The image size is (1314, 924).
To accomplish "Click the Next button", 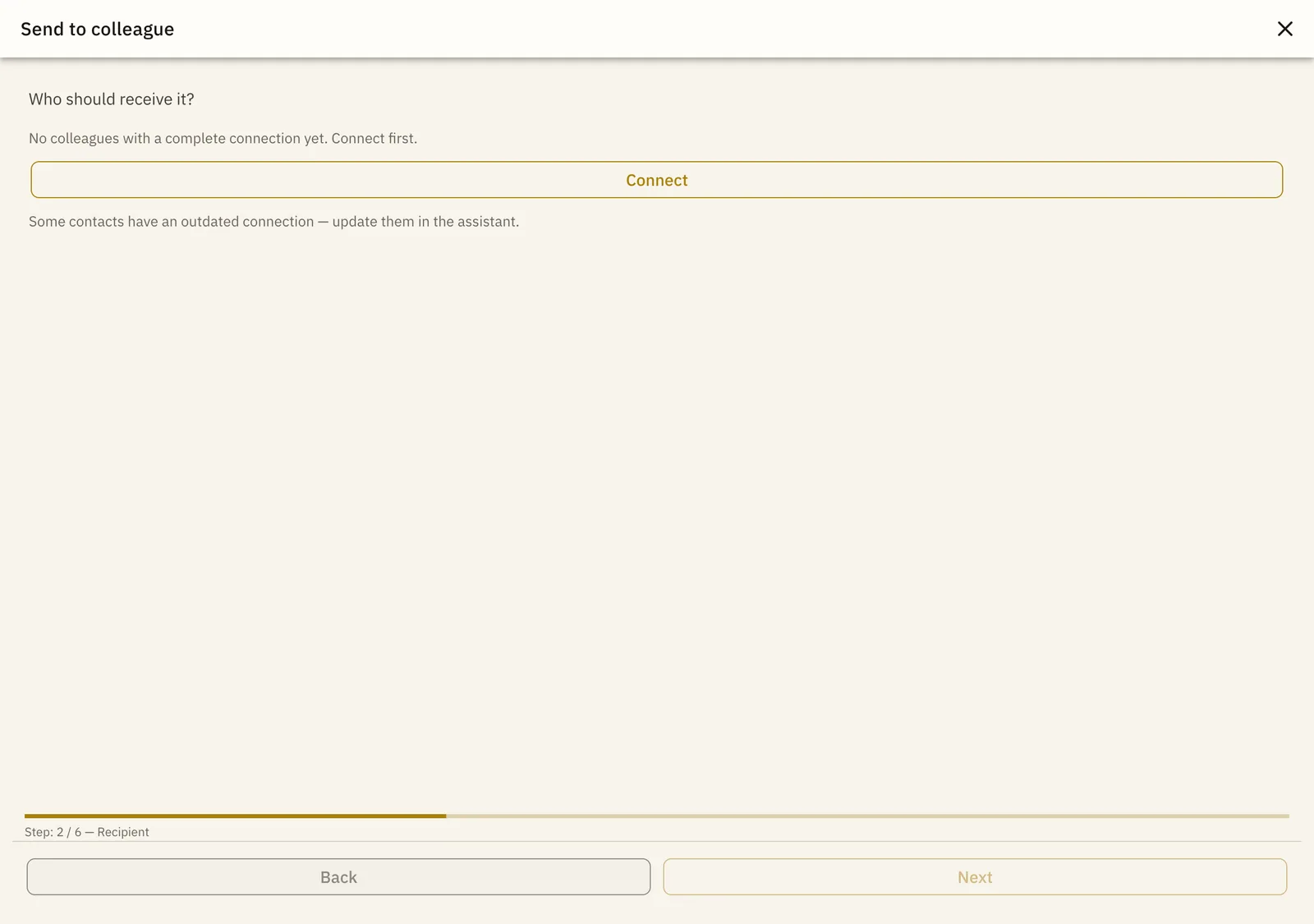I will (x=975, y=877).
